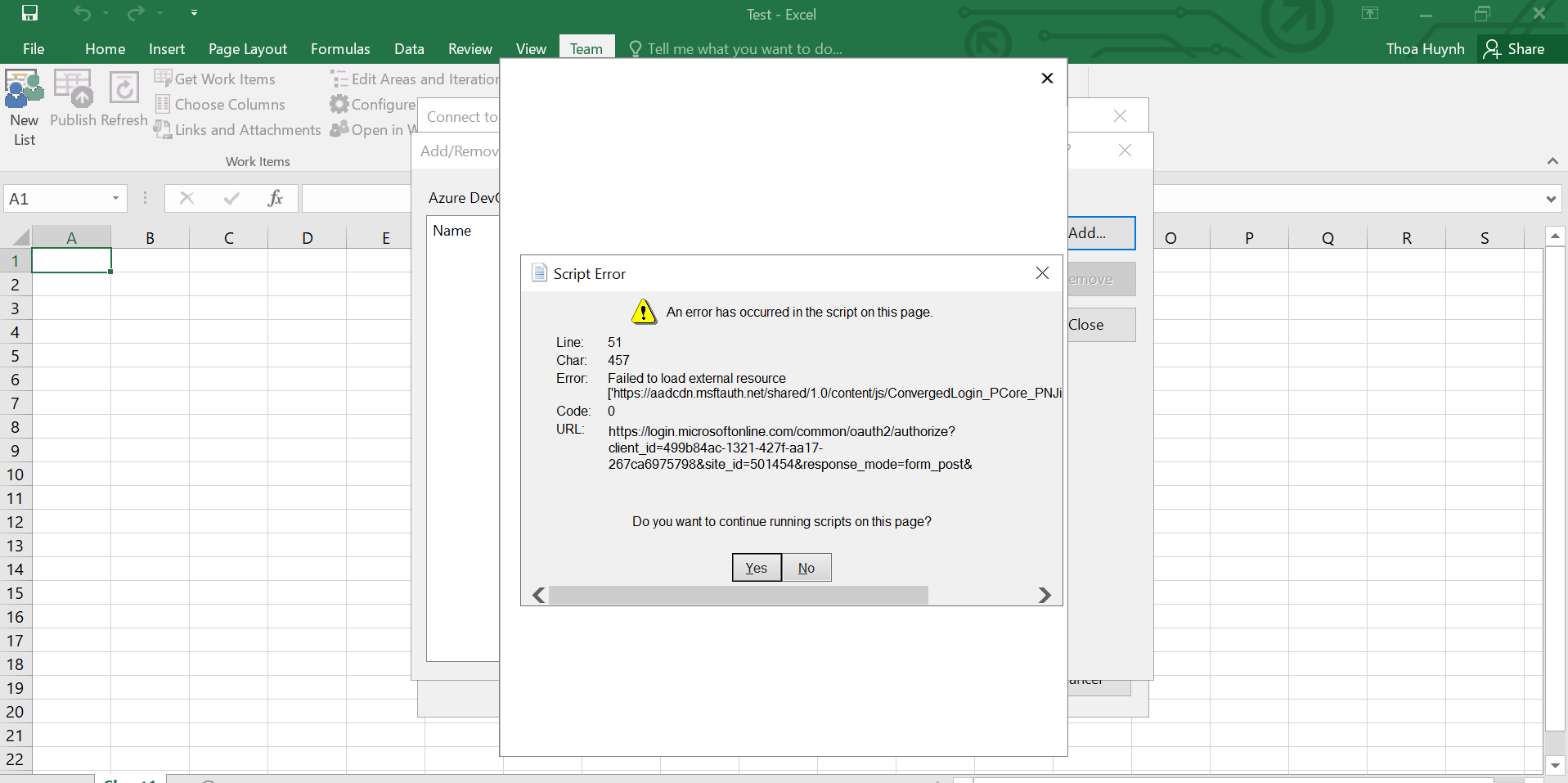Click the Thoa Huynh account name

(1425, 49)
